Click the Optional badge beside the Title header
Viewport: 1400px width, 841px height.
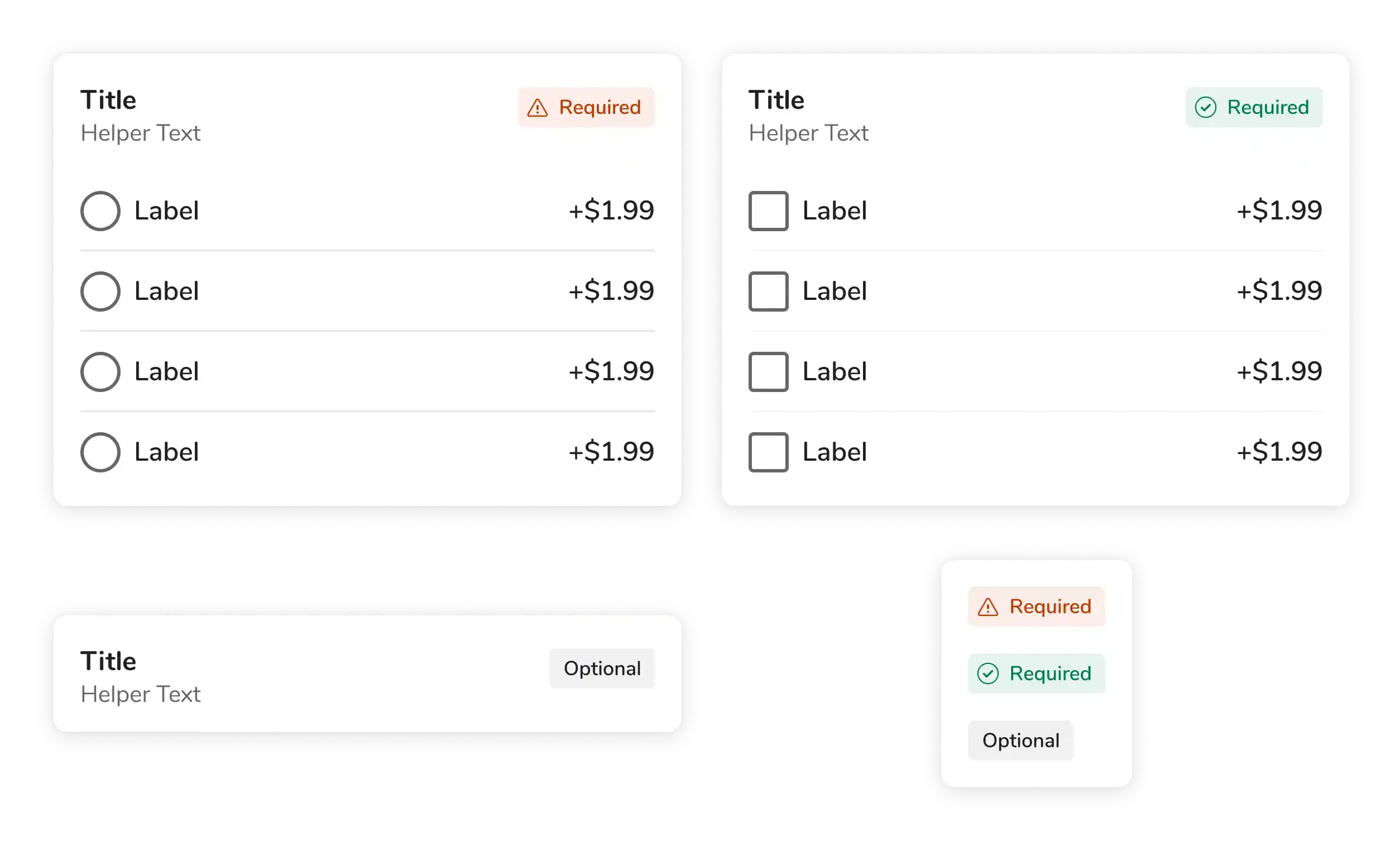[x=601, y=668]
